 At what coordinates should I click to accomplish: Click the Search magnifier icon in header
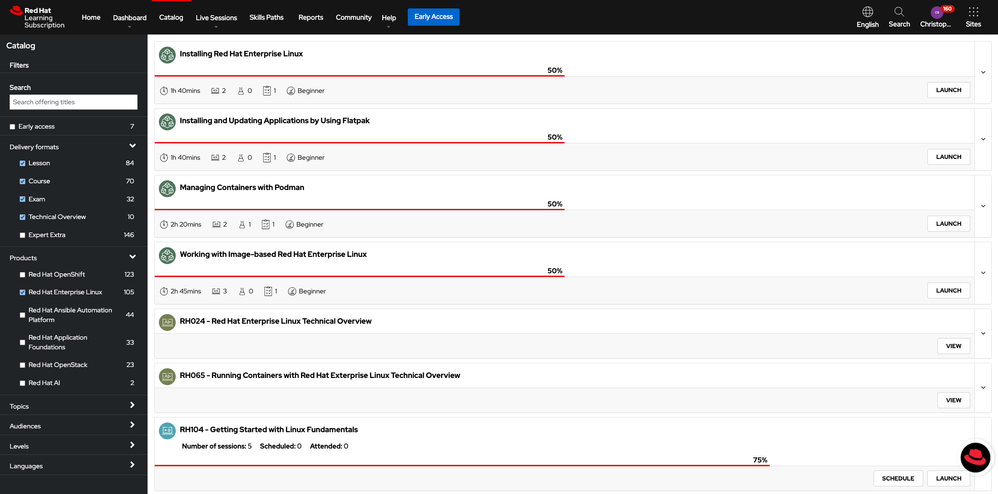click(899, 12)
